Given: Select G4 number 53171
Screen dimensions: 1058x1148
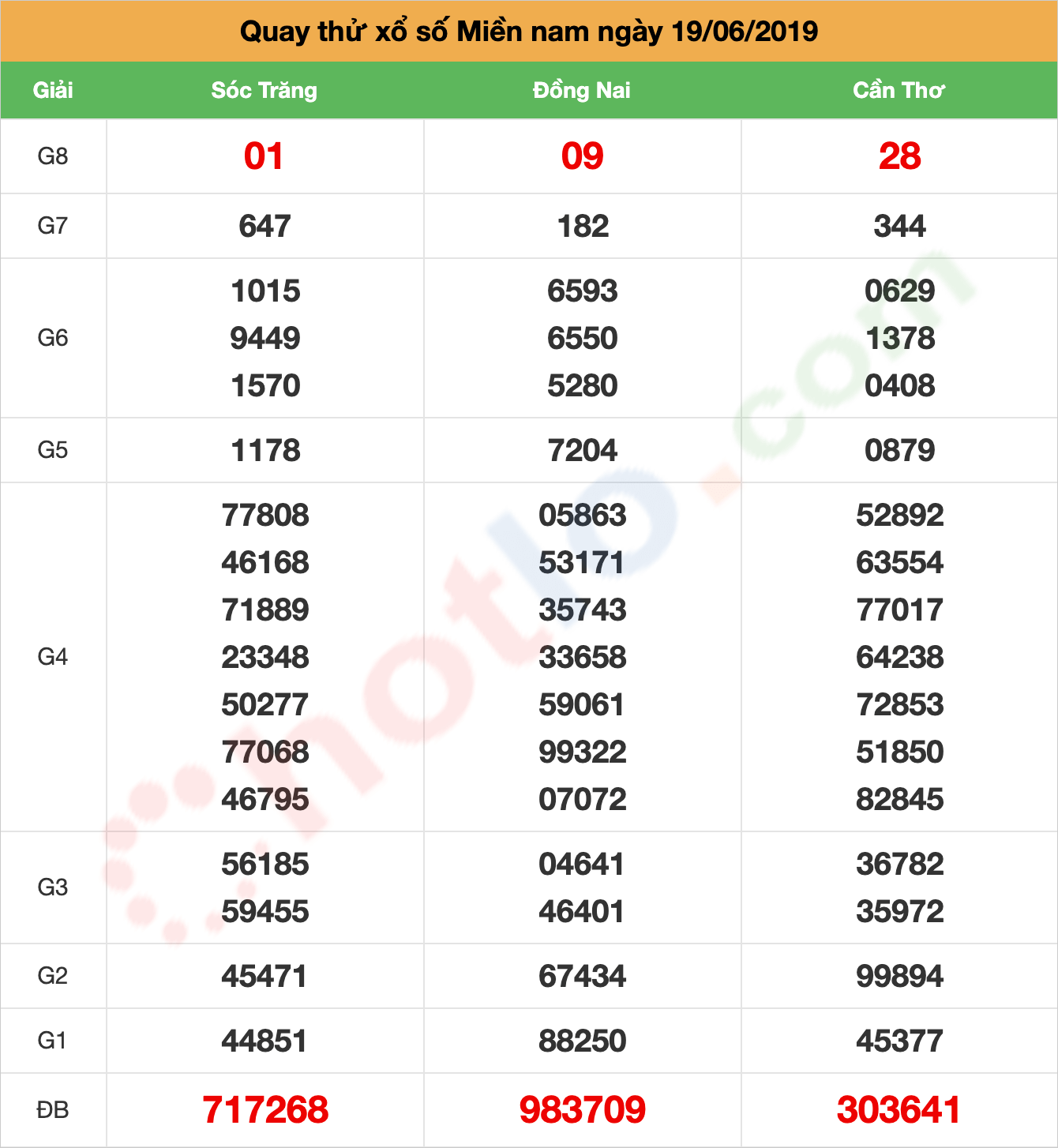Looking at the screenshot, I should 582,563.
